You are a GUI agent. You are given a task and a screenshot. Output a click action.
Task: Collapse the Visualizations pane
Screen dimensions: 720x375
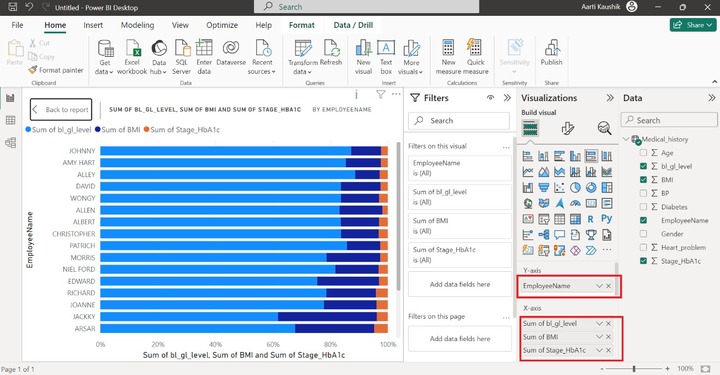[610, 98]
